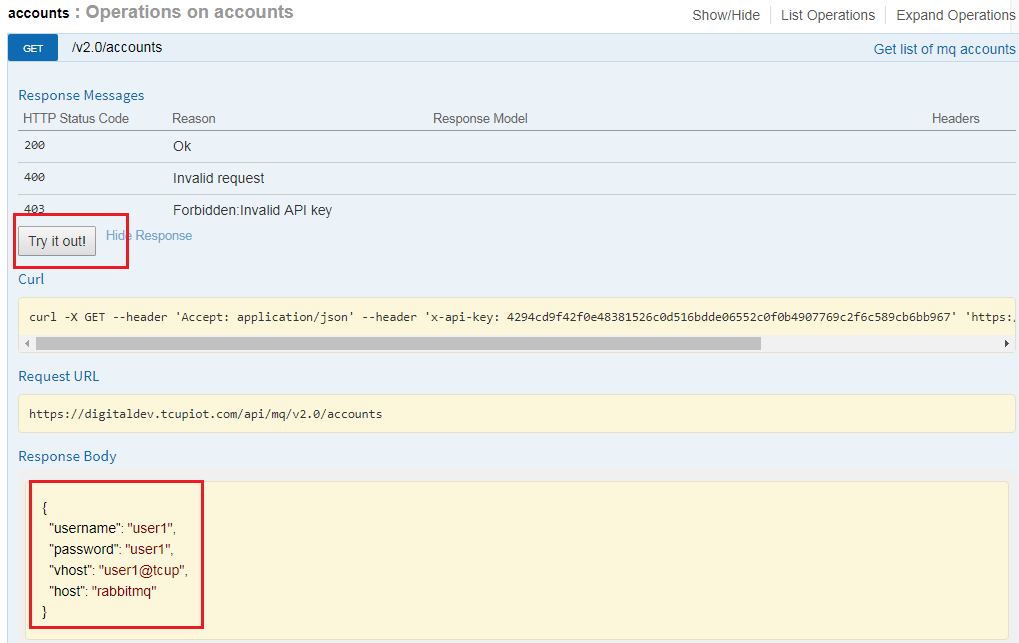Click the curl command scrollbar right arrow
This screenshot has width=1019, height=643.
tap(1007, 343)
